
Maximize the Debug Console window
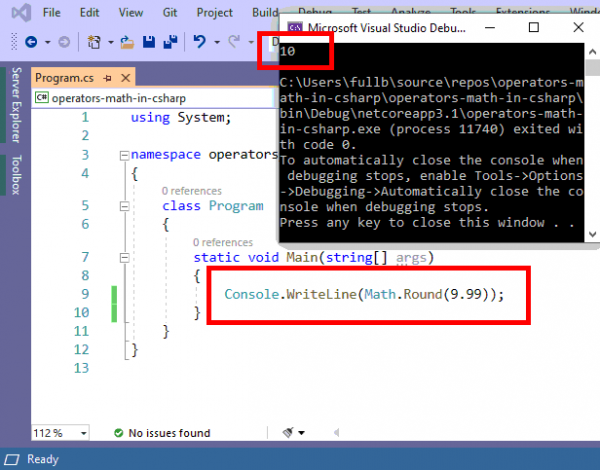coord(533,26)
